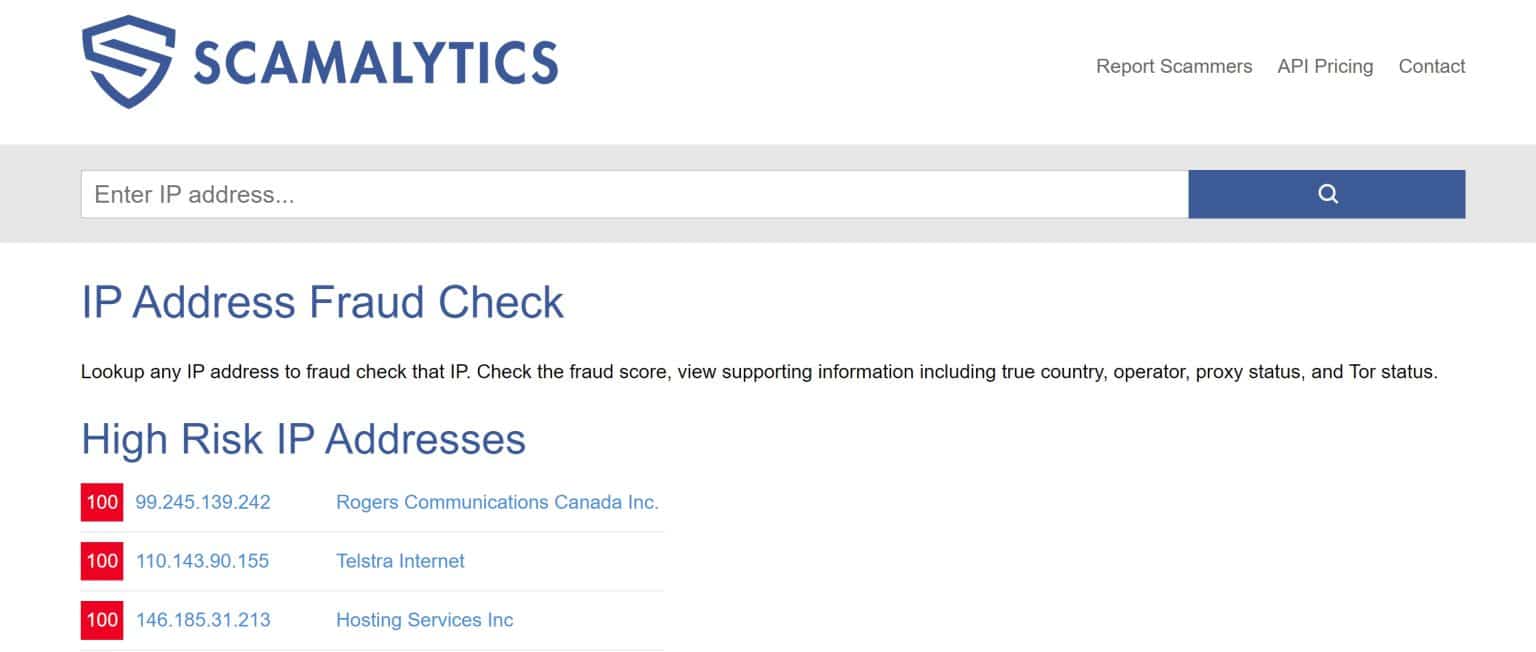Open the Telstra Internet operator link
The image size is (1536, 652).
pos(400,561)
